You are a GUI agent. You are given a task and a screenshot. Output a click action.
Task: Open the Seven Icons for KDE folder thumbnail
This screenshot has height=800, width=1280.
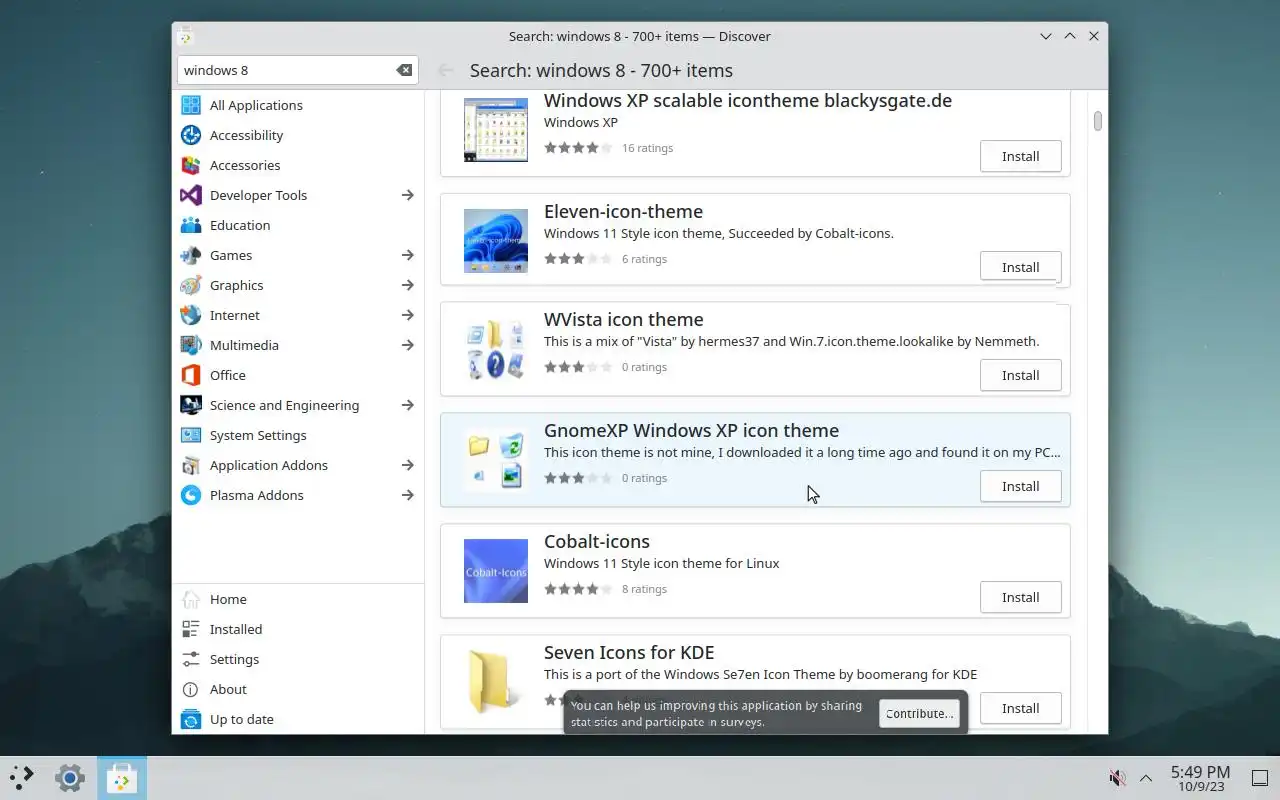(496, 682)
